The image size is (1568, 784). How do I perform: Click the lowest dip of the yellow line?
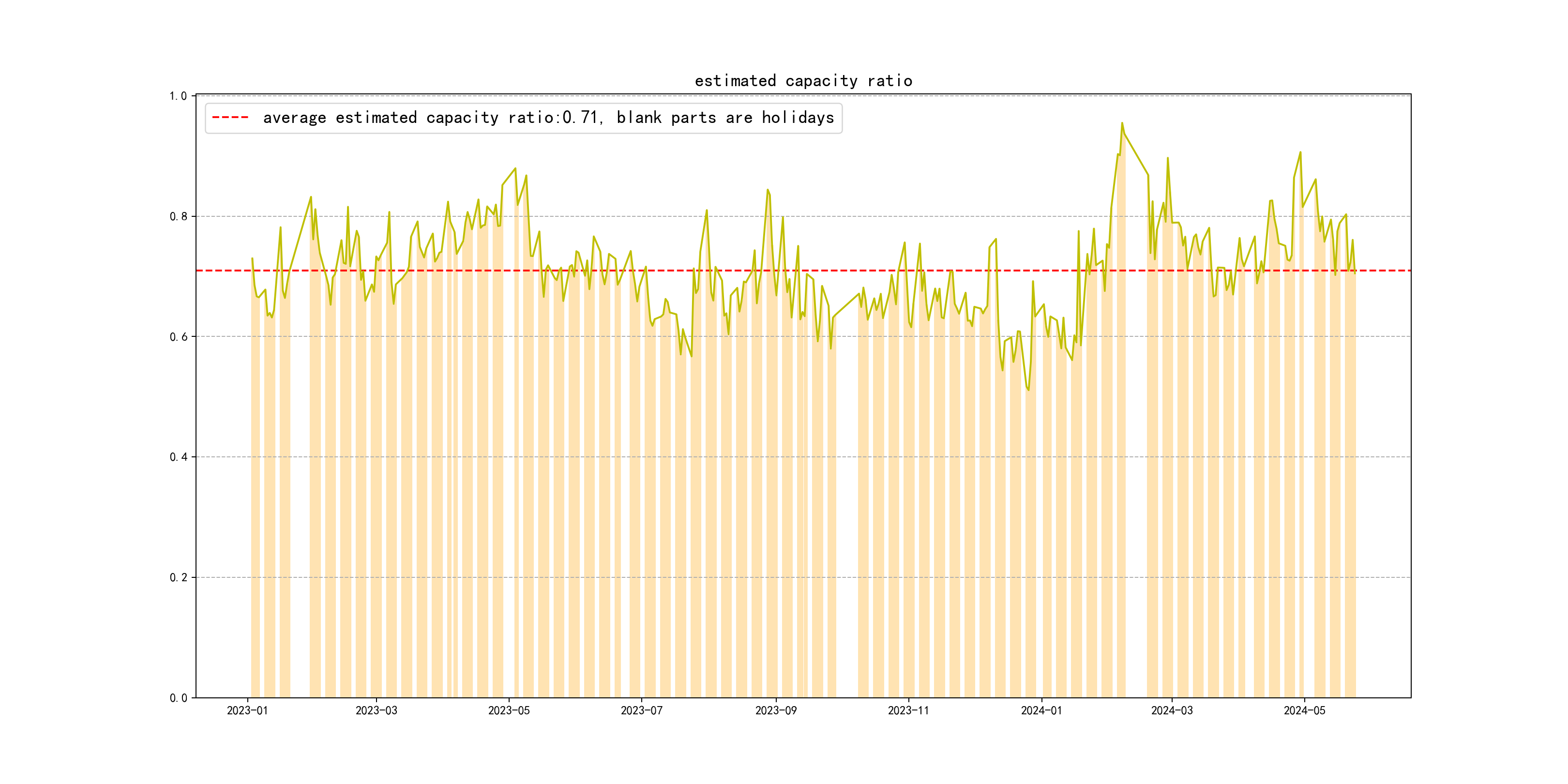(1029, 390)
